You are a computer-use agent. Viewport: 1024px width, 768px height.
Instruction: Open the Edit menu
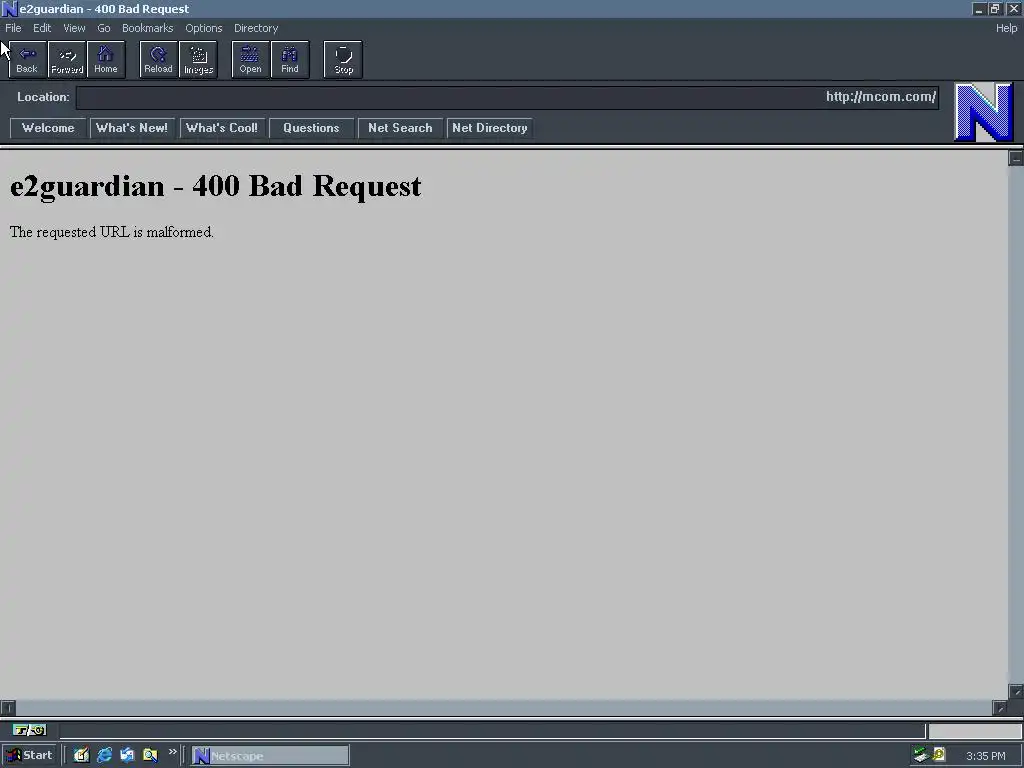42,28
